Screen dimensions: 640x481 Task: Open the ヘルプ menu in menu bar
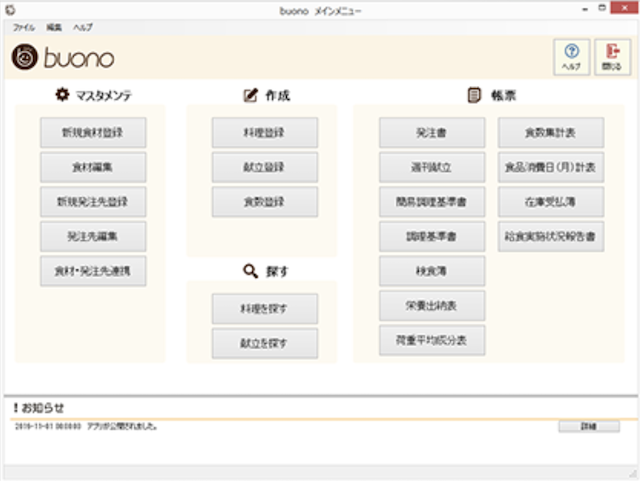click(83, 27)
